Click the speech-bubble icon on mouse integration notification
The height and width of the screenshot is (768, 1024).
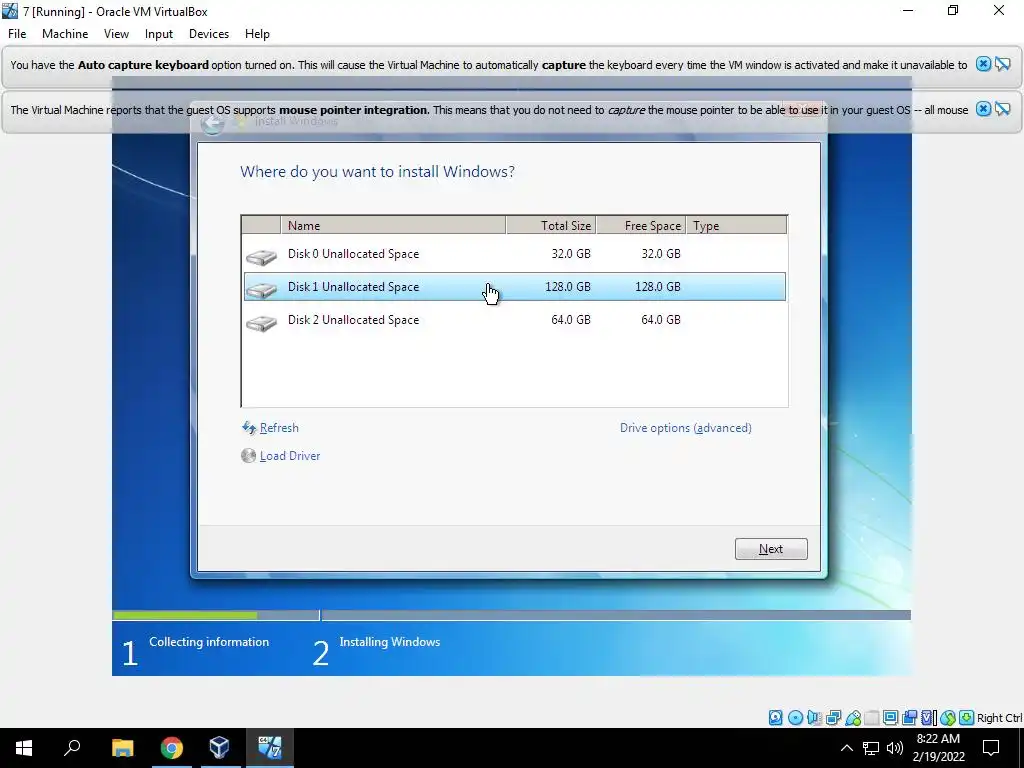[x=1002, y=109]
